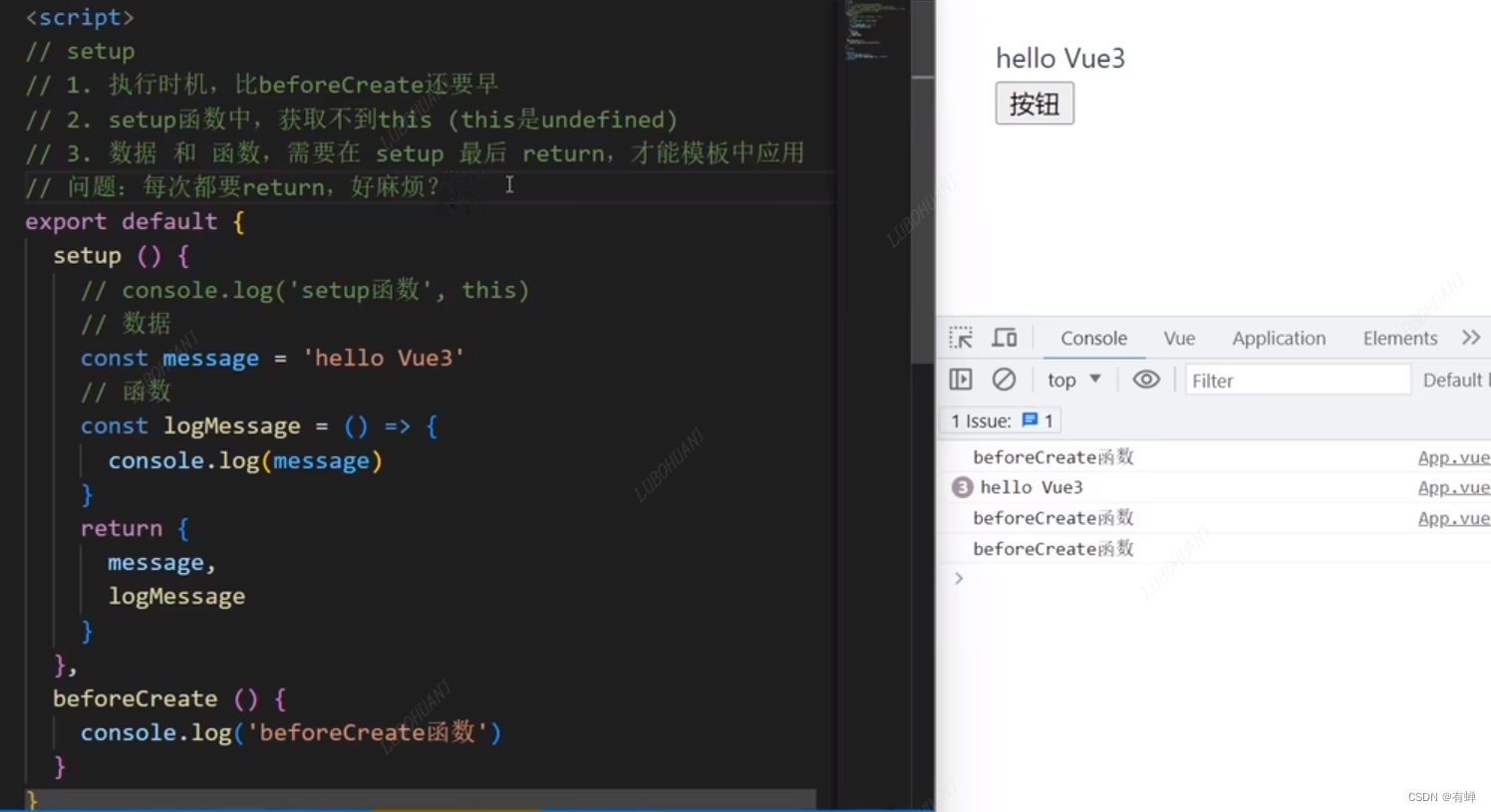
Task: Clear the console messages
Action: (x=1003, y=379)
